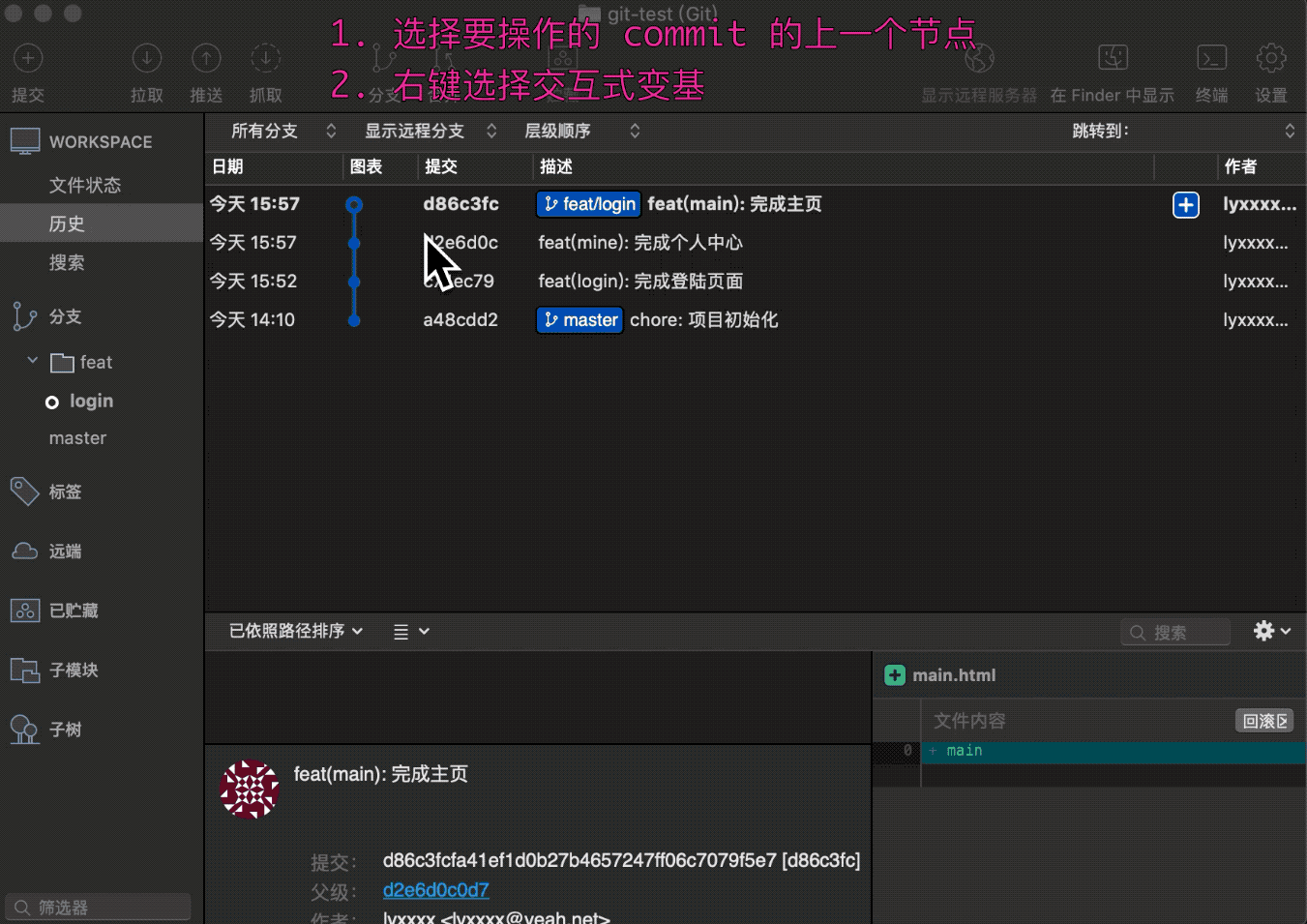Collapse the feat folder chevron
Viewport: 1307px width, 924px height.
click(x=33, y=361)
